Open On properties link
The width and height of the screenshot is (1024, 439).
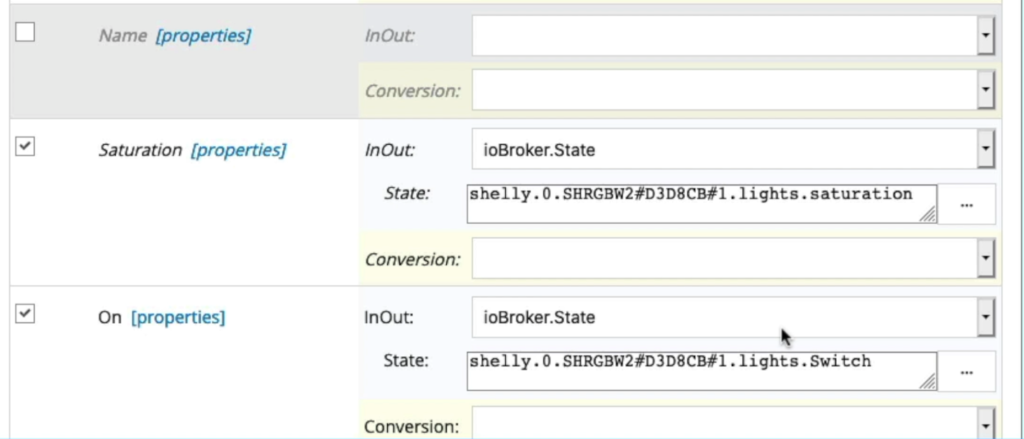[178, 317]
